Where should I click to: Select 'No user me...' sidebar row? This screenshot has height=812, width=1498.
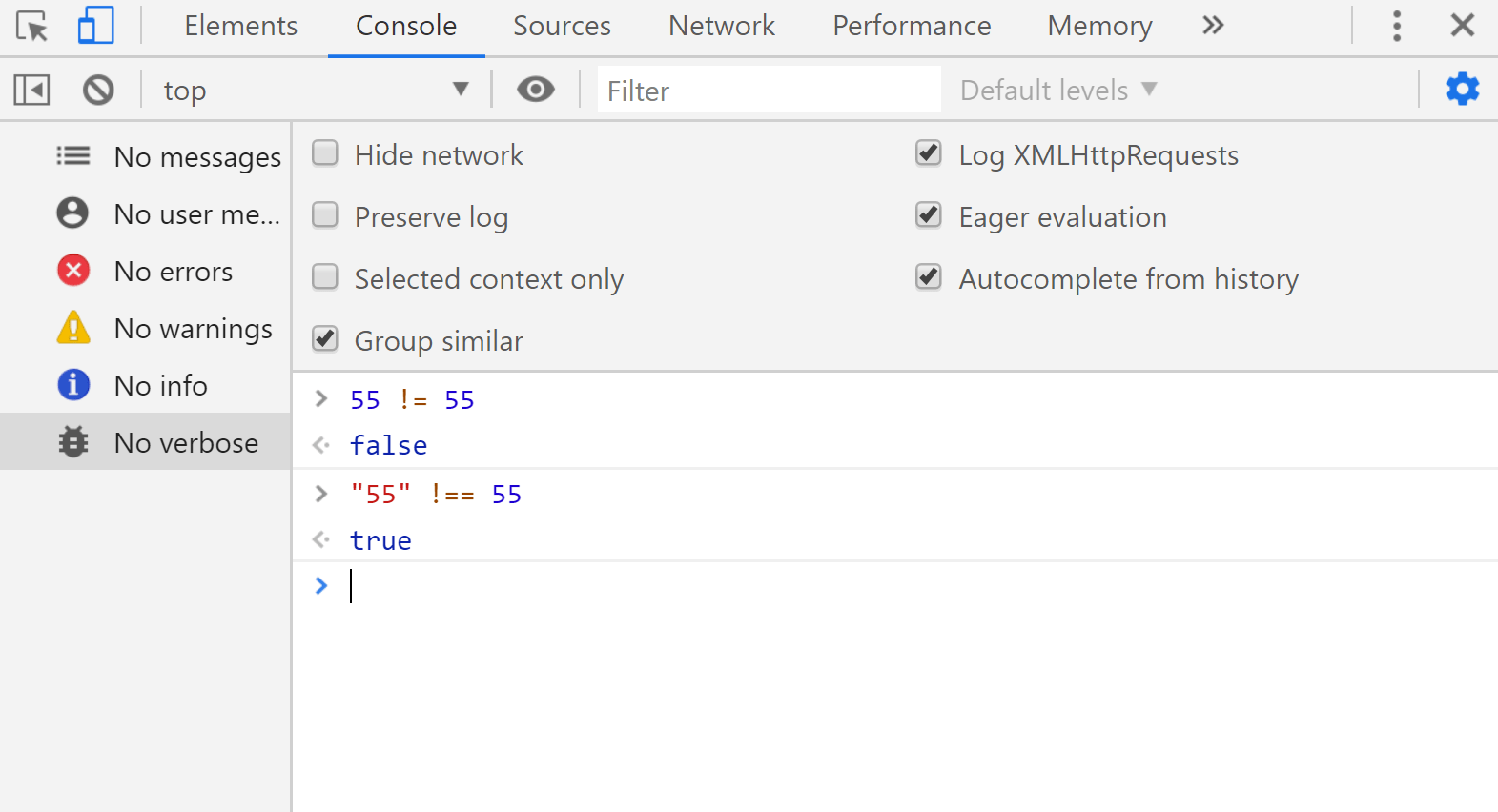click(x=145, y=213)
